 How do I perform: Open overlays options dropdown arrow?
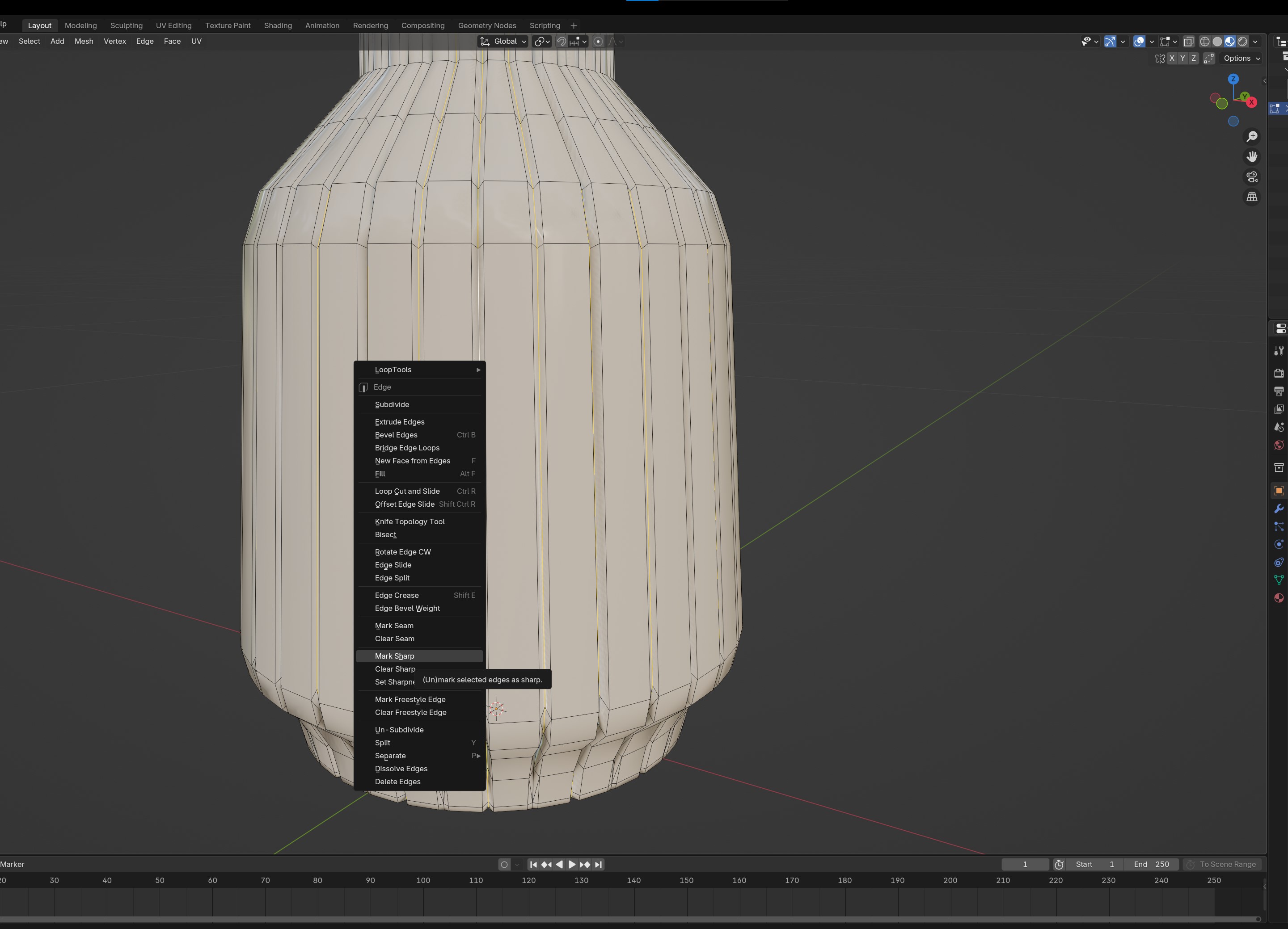pos(1152,42)
